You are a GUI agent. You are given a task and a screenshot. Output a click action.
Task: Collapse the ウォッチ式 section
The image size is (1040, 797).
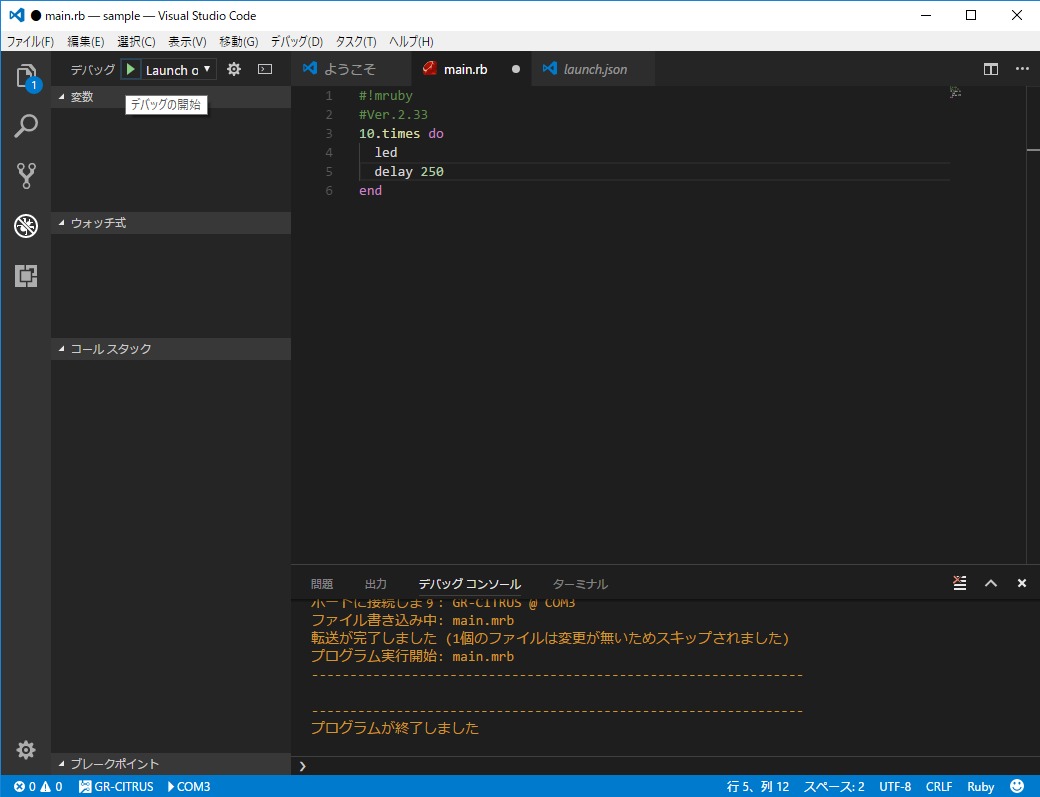(171, 223)
